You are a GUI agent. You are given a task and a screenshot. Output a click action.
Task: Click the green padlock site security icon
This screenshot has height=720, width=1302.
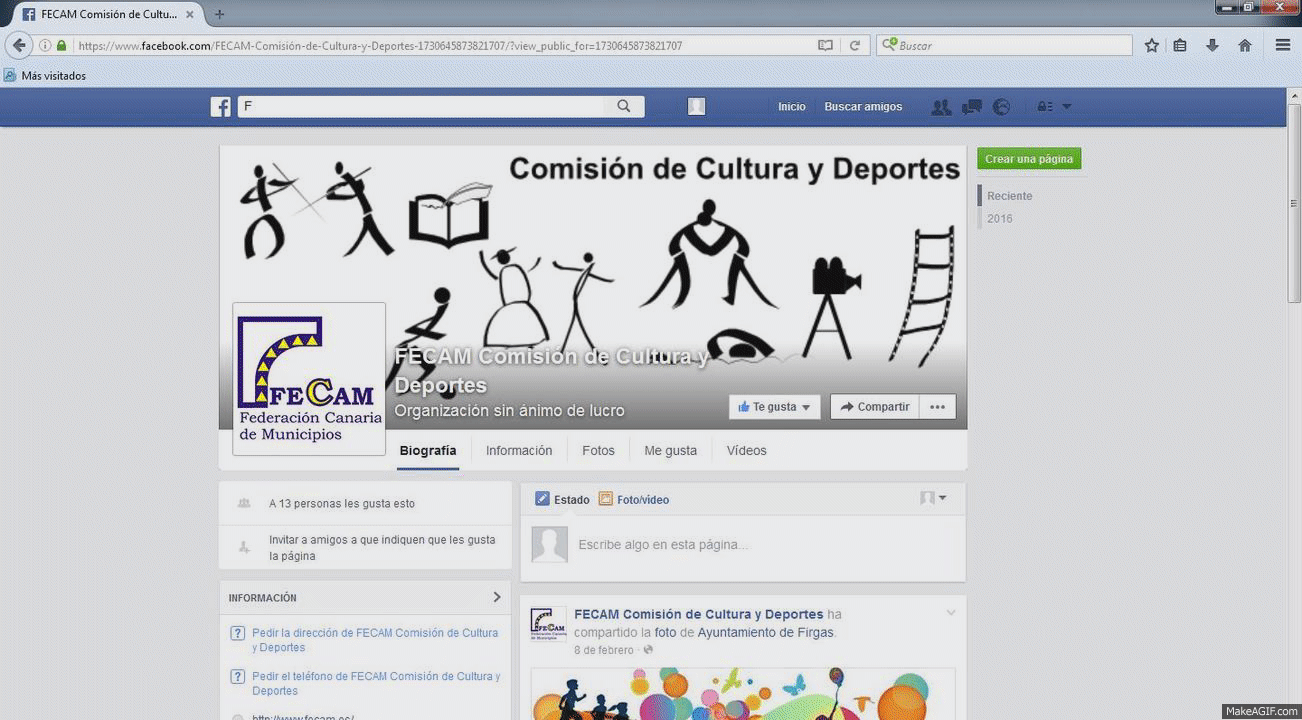pos(62,46)
